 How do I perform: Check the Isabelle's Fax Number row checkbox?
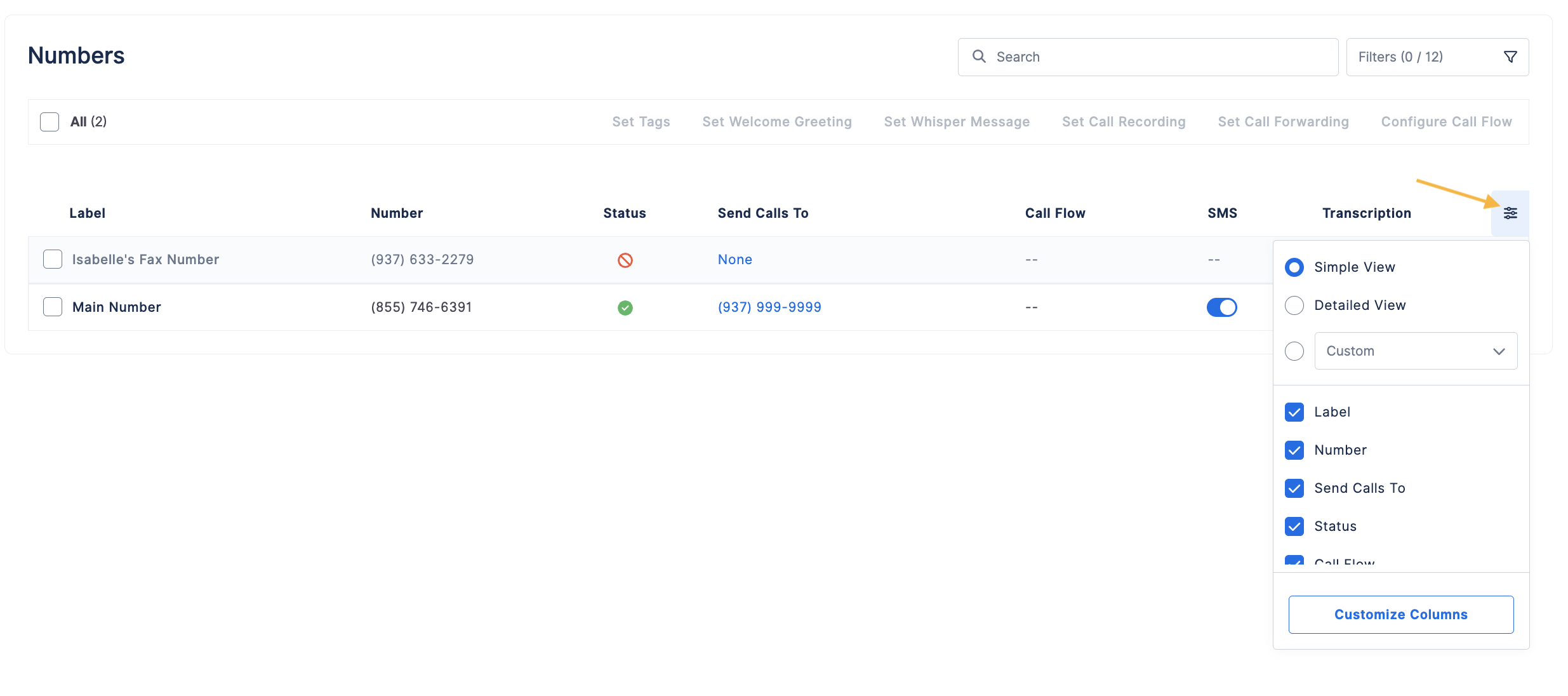[x=53, y=259]
